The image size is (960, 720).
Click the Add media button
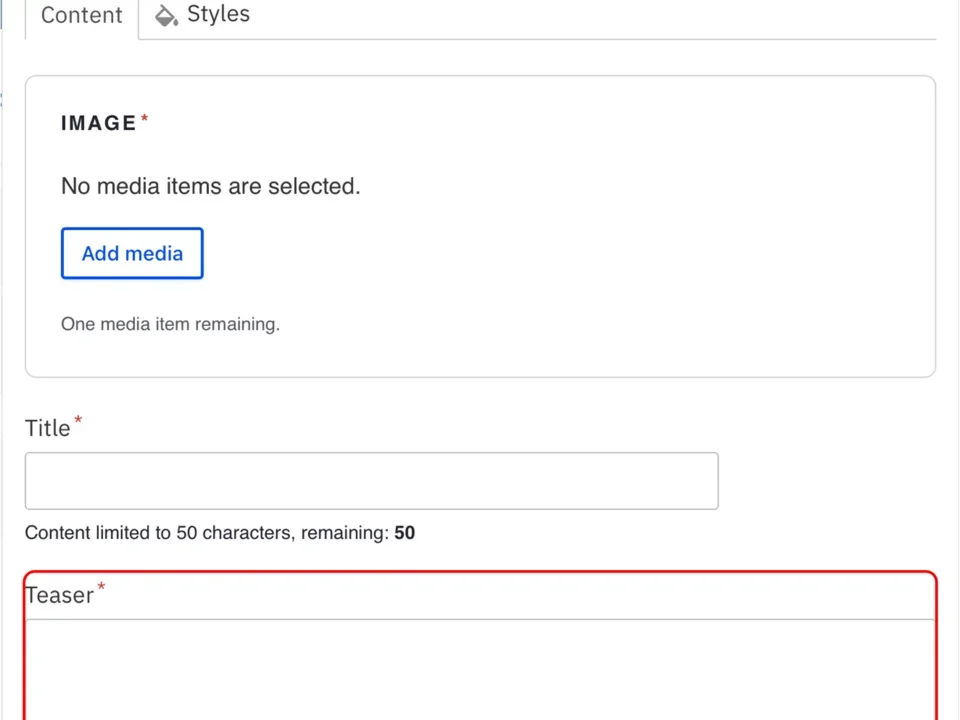pyautogui.click(x=132, y=253)
